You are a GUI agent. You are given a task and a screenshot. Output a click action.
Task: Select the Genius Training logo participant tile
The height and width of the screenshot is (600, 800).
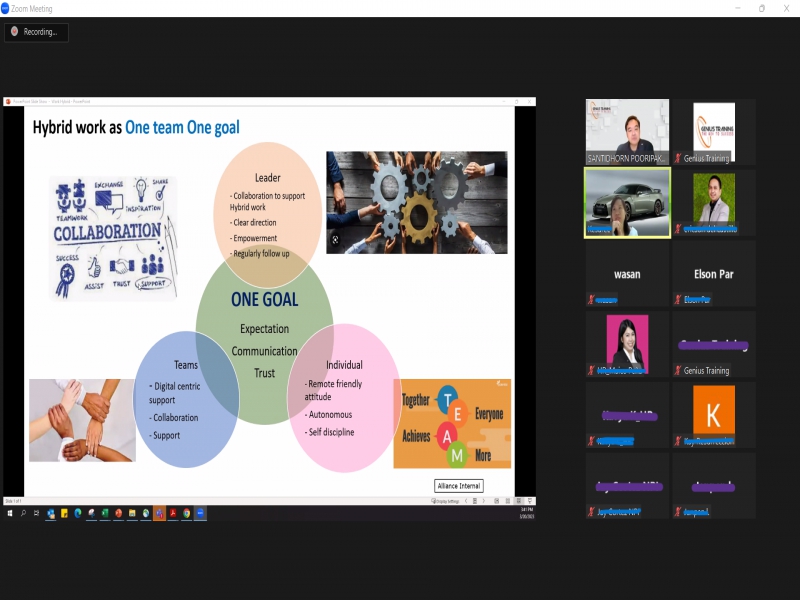click(x=714, y=132)
